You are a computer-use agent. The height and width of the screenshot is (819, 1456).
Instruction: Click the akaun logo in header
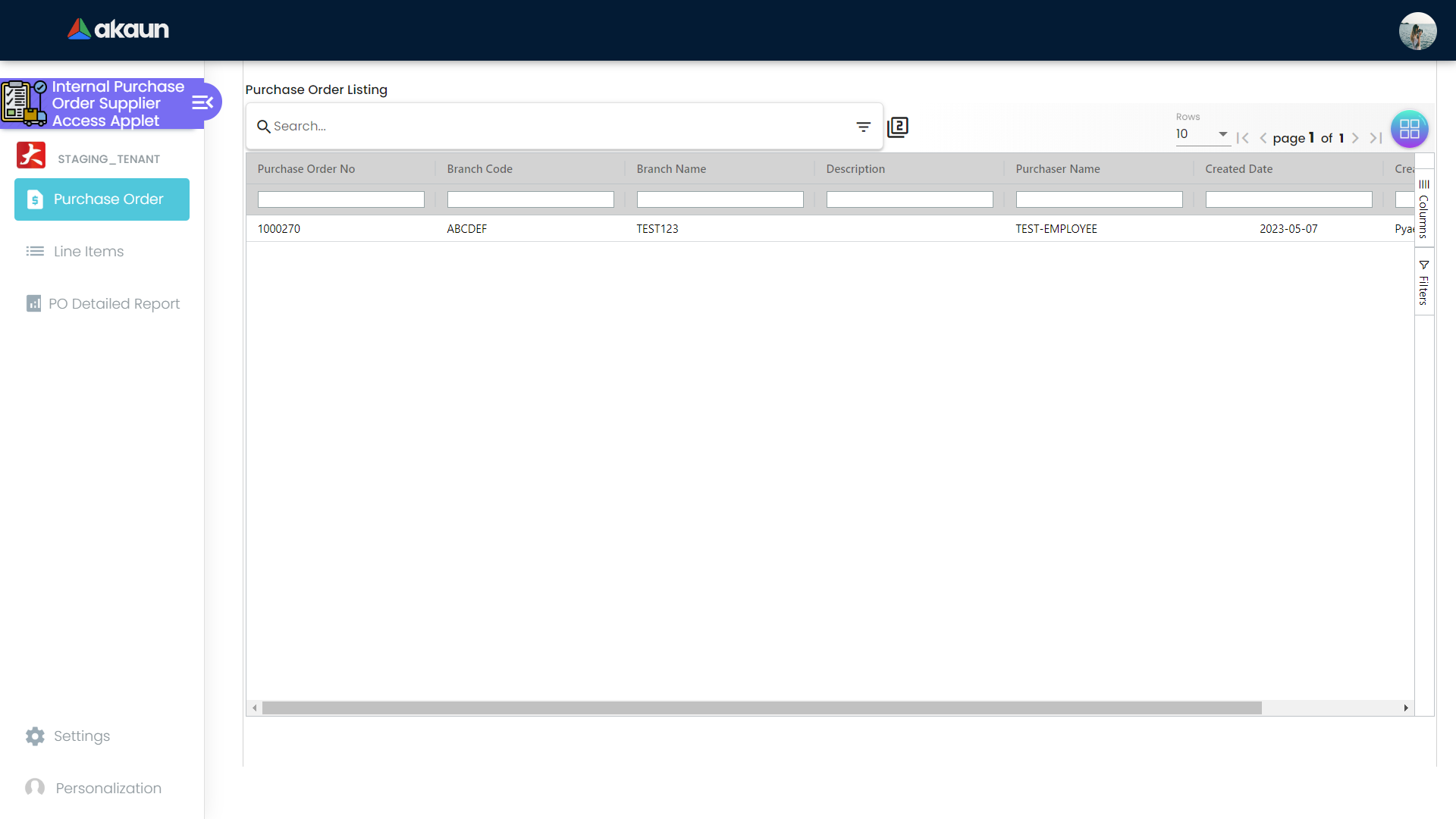click(x=118, y=30)
